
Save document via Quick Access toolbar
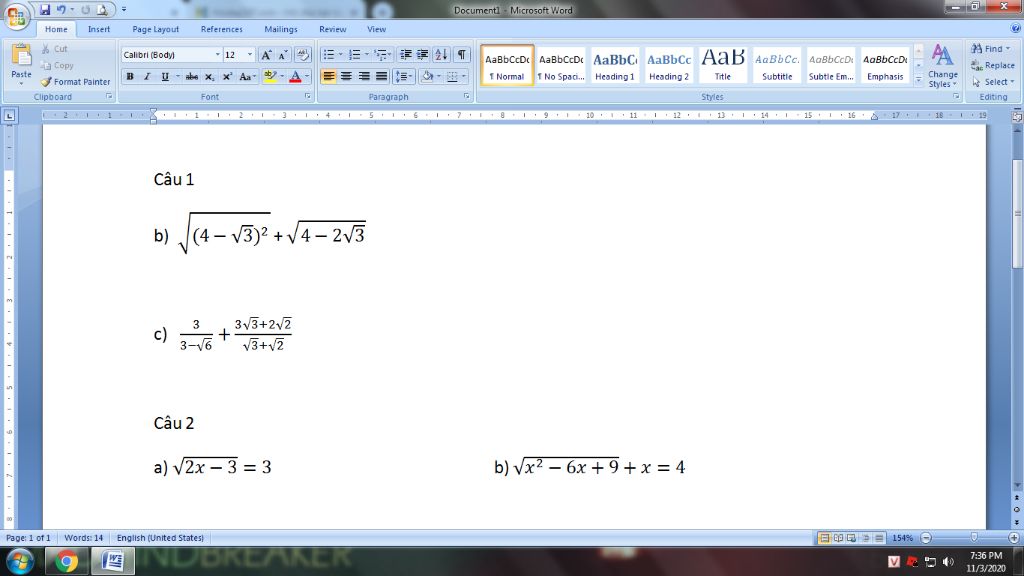pos(44,10)
